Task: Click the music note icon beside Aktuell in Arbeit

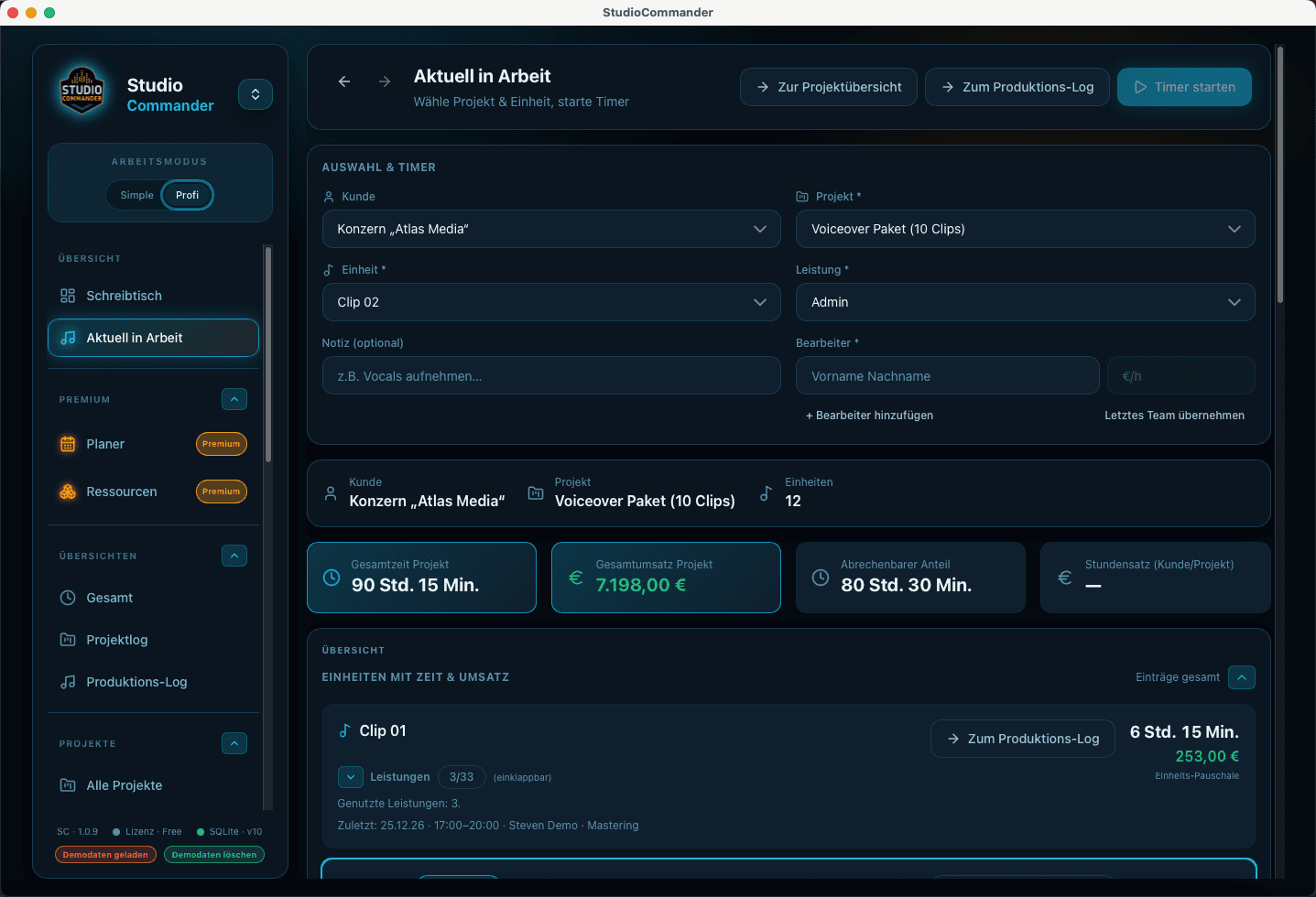Action: [68, 338]
